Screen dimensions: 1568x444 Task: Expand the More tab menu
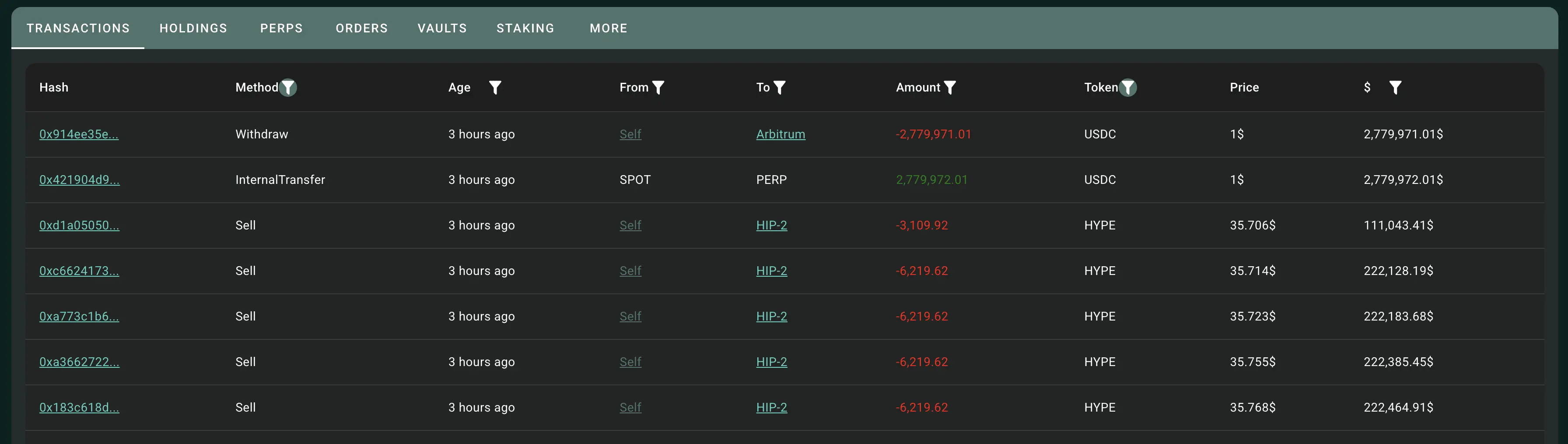click(608, 28)
